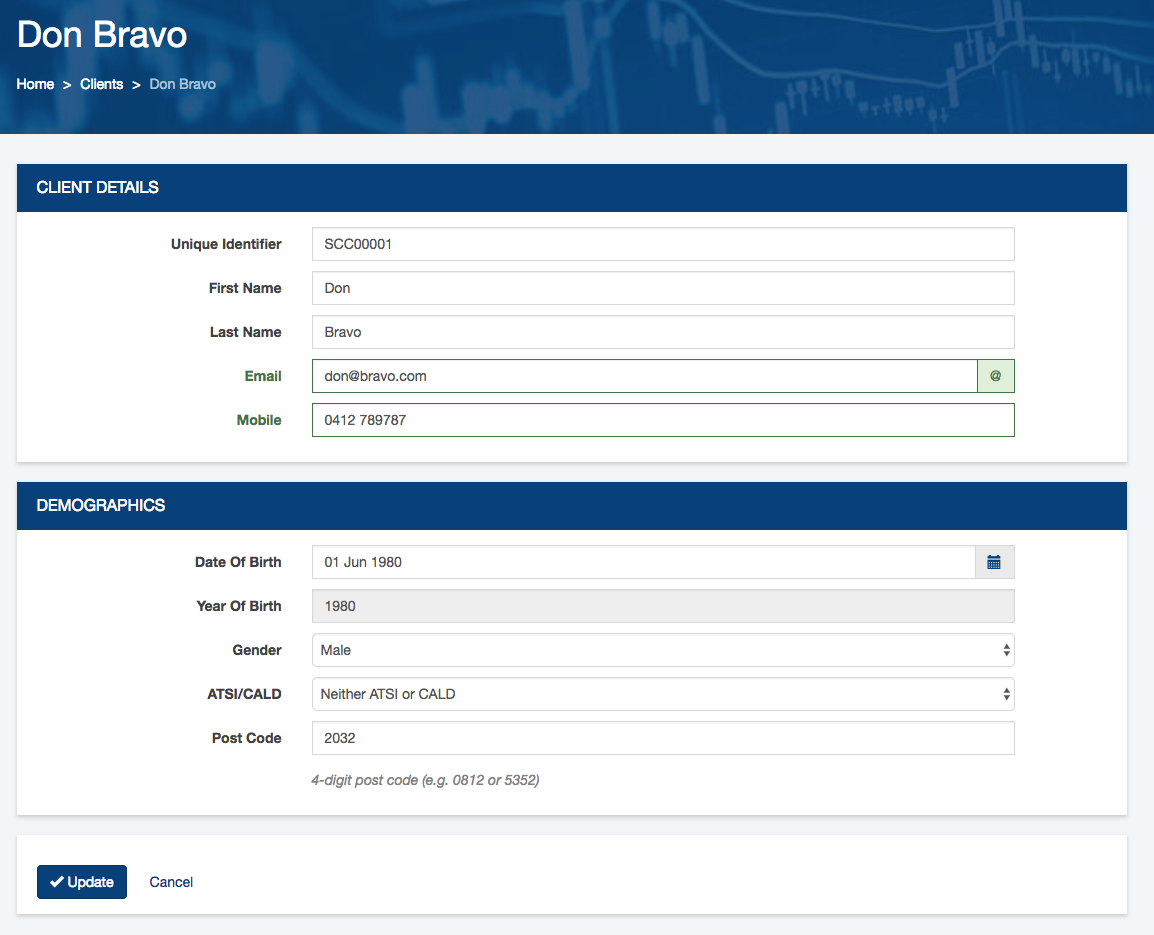The width and height of the screenshot is (1154, 935).
Task: Open the date picker calendar icon
Action: click(994, 562)
